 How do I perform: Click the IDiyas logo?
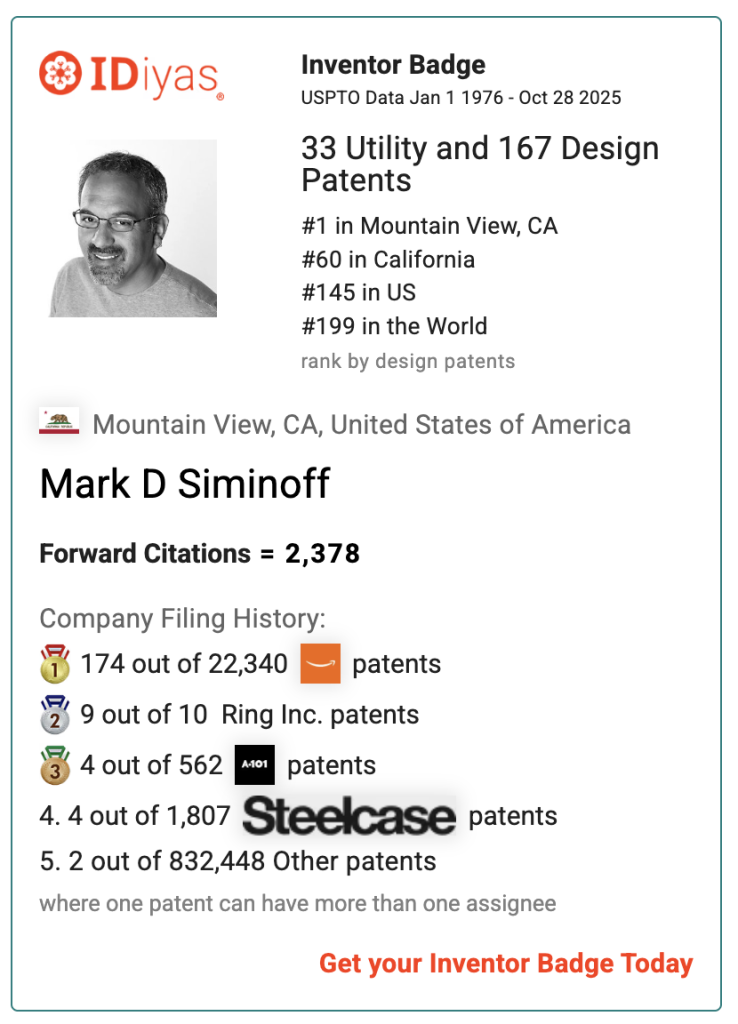point(131,75)
